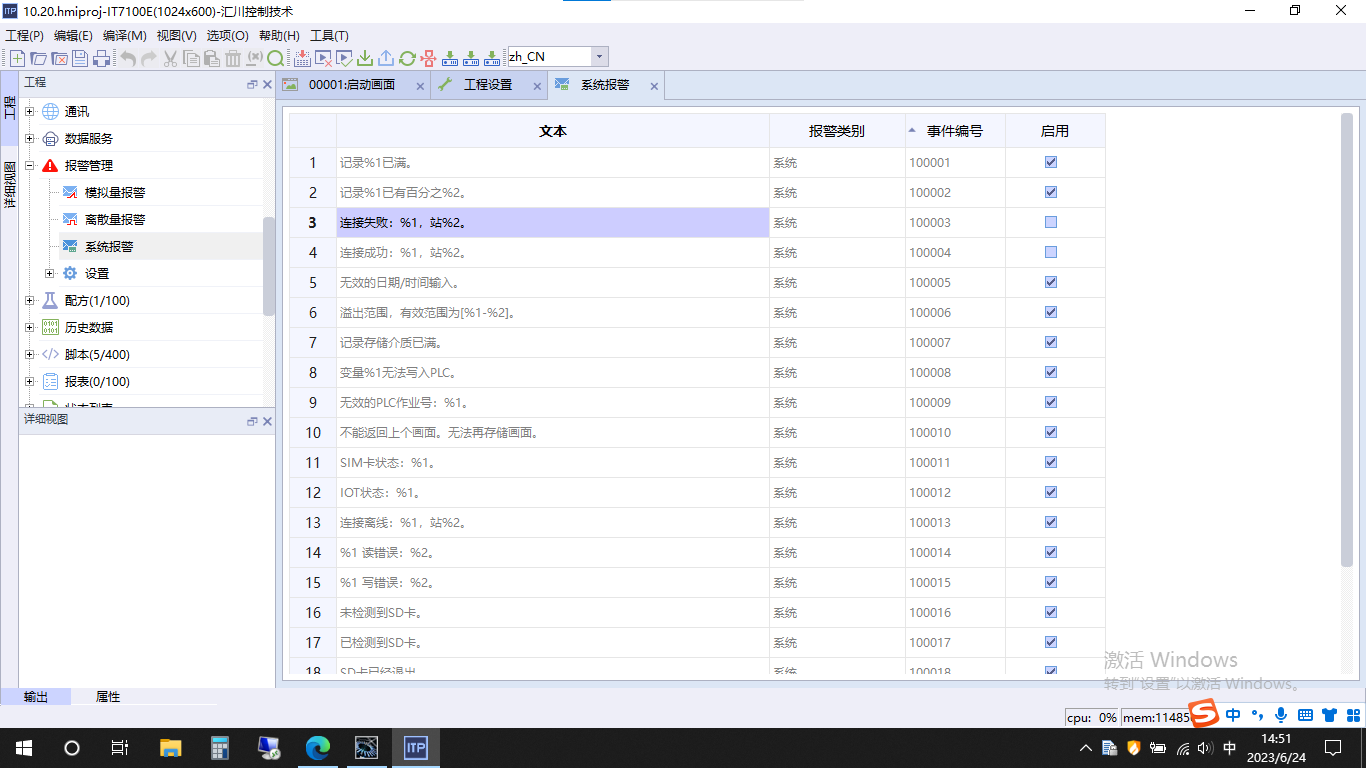This screenshot has width=1366, height=768.
Task: Click the project tree vertical scrollbar
Action: pyautogui.click(x=268, y=266)
